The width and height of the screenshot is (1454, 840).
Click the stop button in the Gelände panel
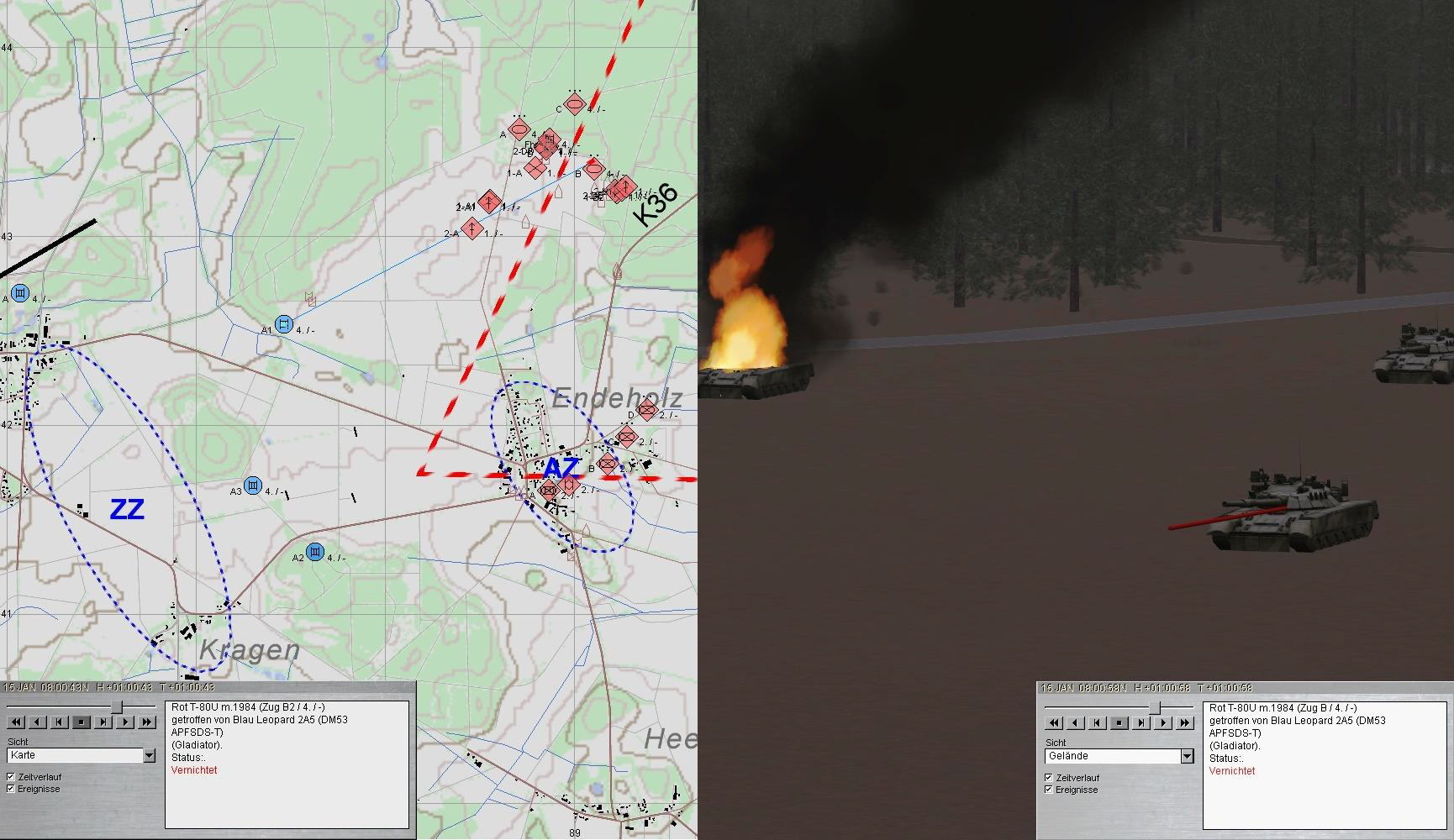pyautogui.click(x=1119, y=722)
